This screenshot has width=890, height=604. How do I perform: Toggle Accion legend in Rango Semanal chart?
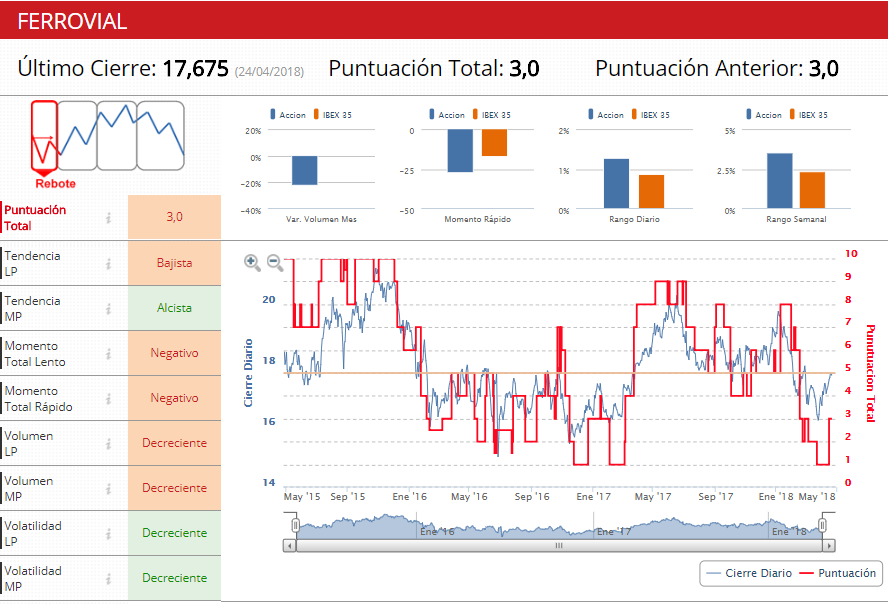pos(764,115)
